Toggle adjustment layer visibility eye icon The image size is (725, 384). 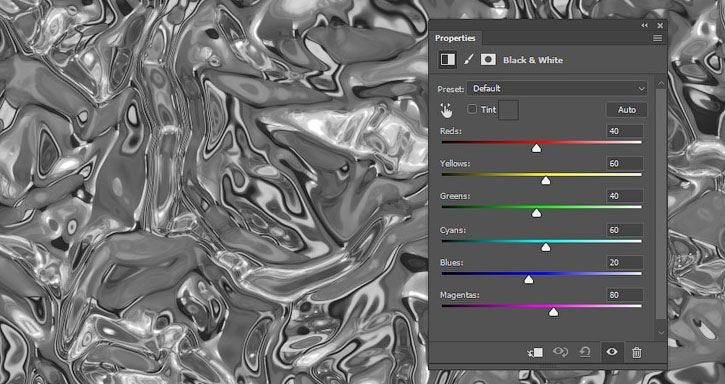coord(612,352)
